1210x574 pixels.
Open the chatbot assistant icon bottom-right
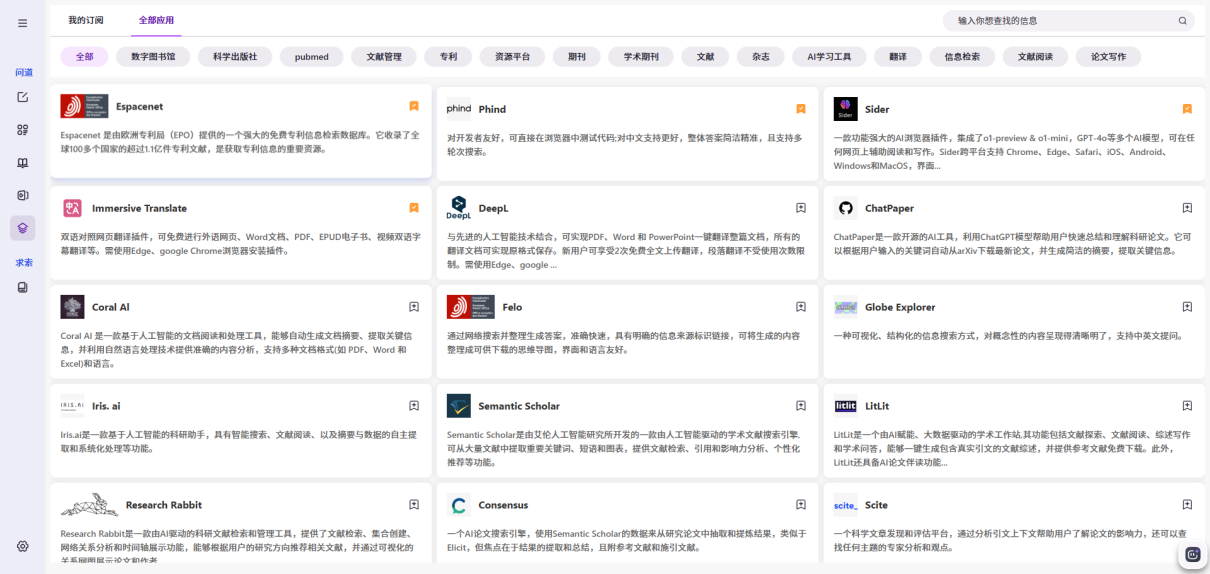coord(1192,553)
